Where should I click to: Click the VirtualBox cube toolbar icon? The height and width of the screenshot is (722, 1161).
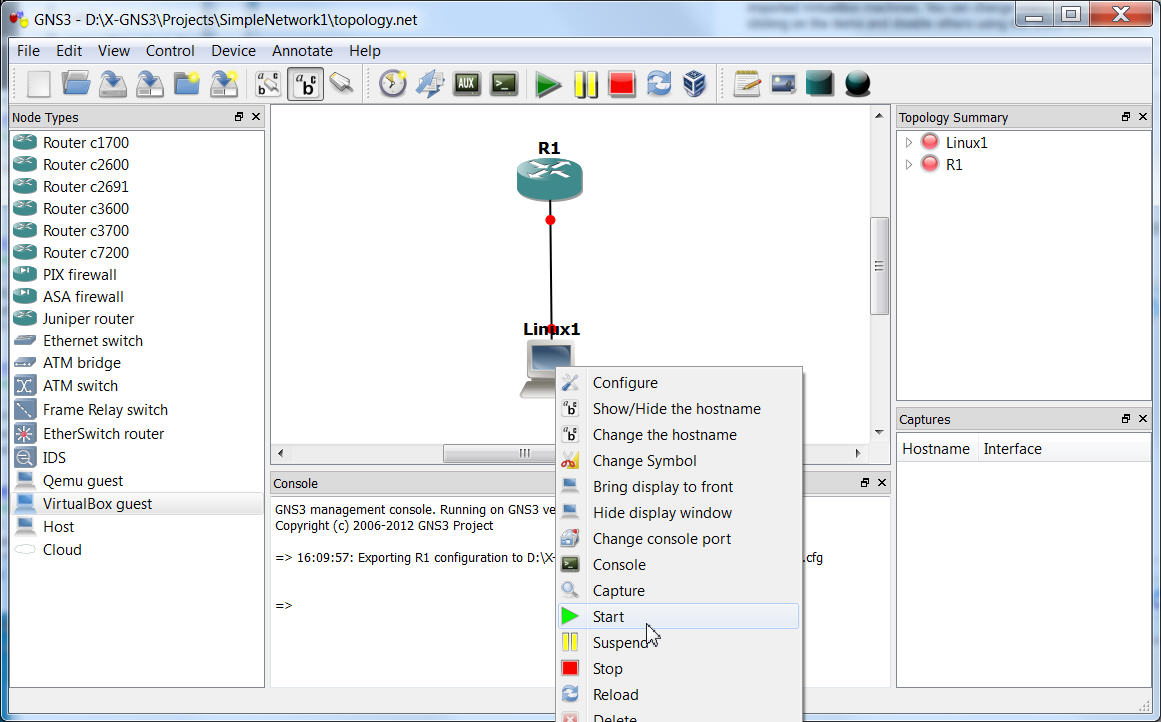(x=695, y=84)
